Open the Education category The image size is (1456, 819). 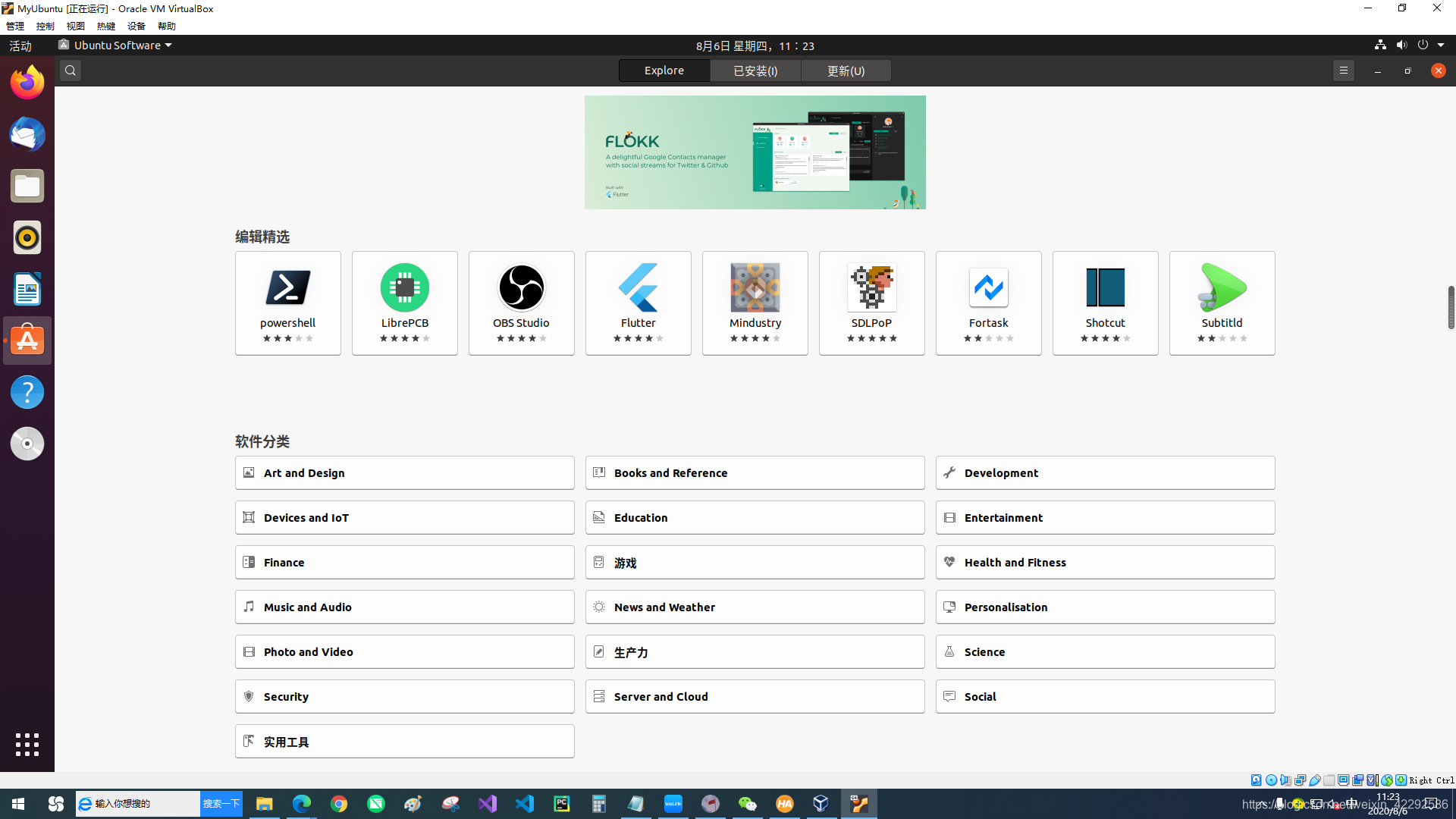[x=755, y=517]
